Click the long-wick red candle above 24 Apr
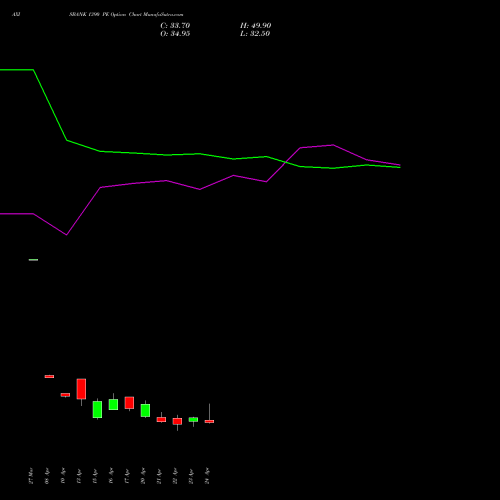 point(209,421)
